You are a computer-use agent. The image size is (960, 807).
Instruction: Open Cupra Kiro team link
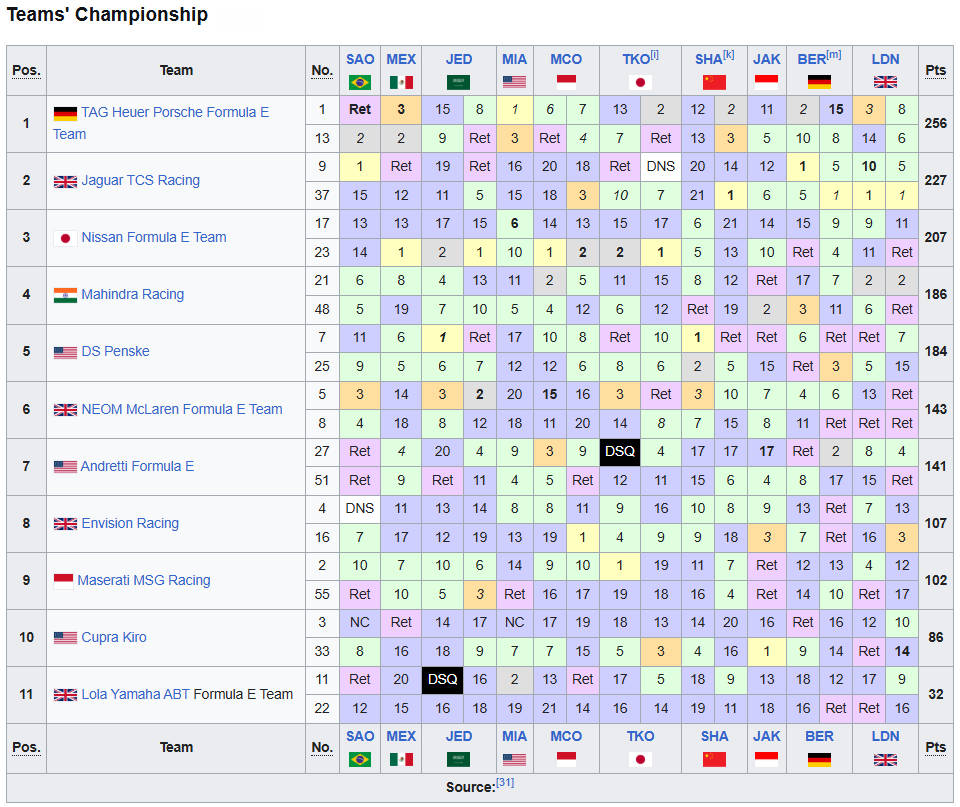tap(114, 637)
